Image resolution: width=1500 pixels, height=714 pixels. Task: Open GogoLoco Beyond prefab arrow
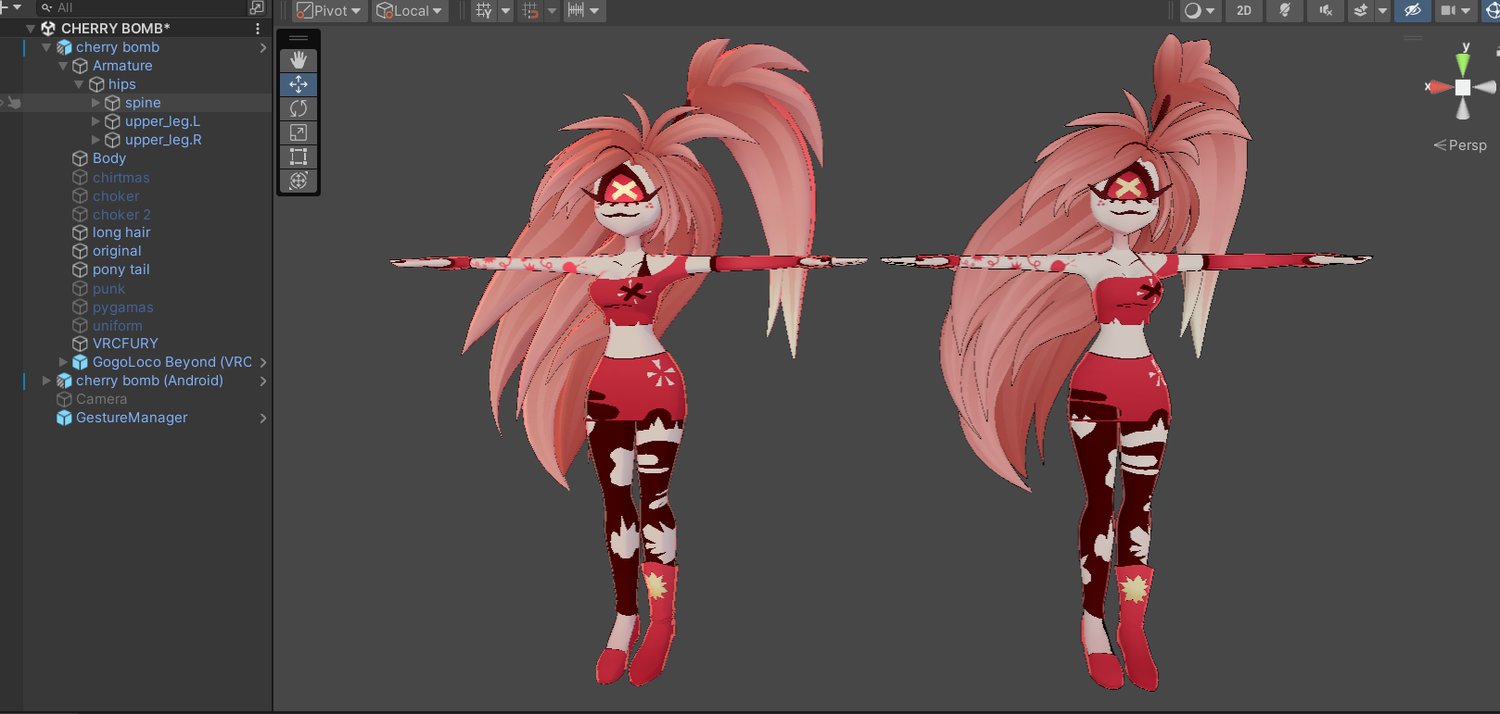263,362
